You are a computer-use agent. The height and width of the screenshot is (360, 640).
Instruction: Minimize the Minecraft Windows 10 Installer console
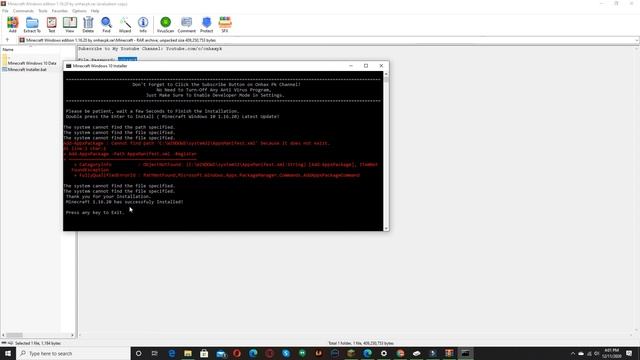(x=351, y=66)
